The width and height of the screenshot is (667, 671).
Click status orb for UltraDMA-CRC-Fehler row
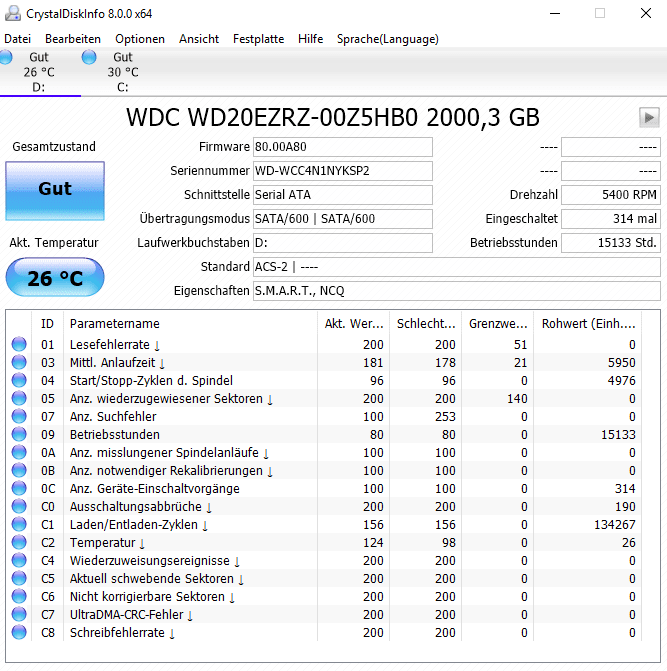click(x=19, y=614)
